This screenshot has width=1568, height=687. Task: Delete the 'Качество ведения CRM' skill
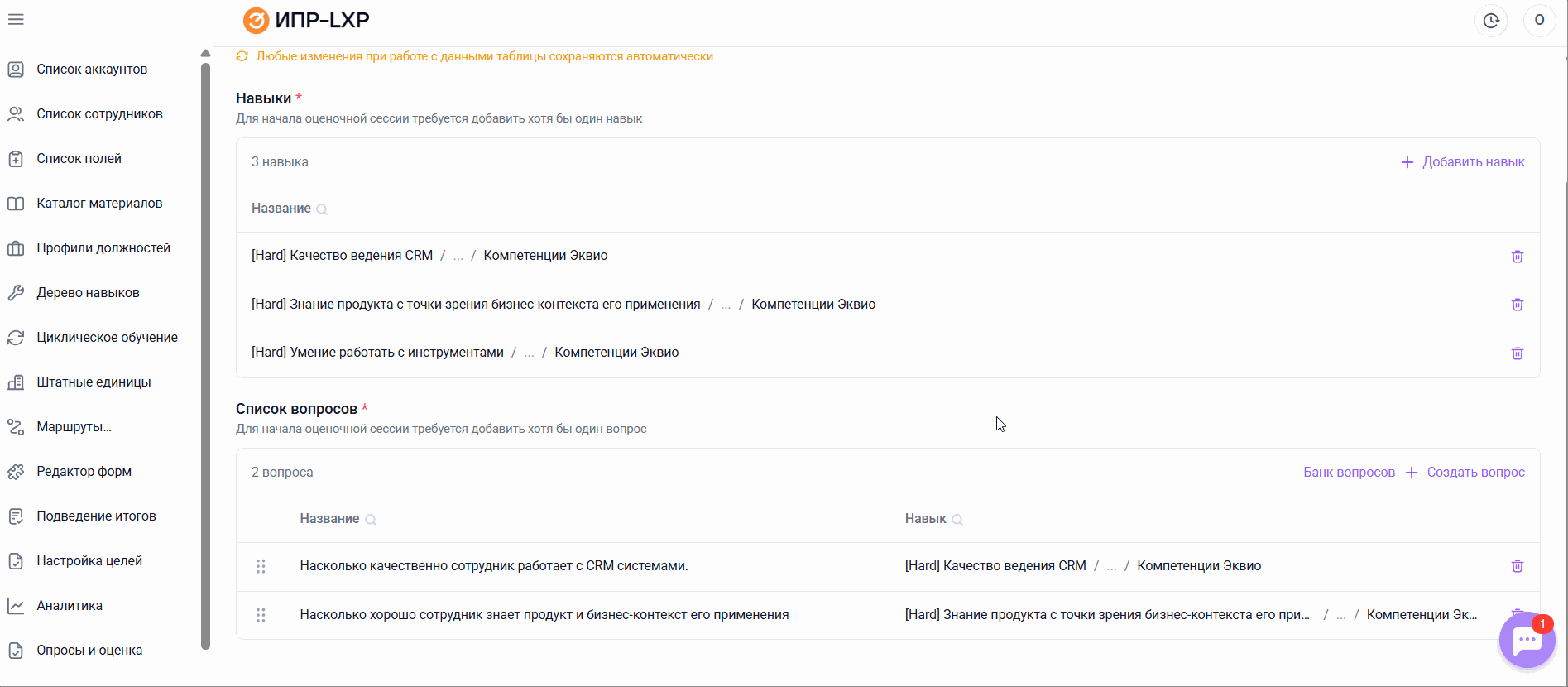coord(1517,257)
